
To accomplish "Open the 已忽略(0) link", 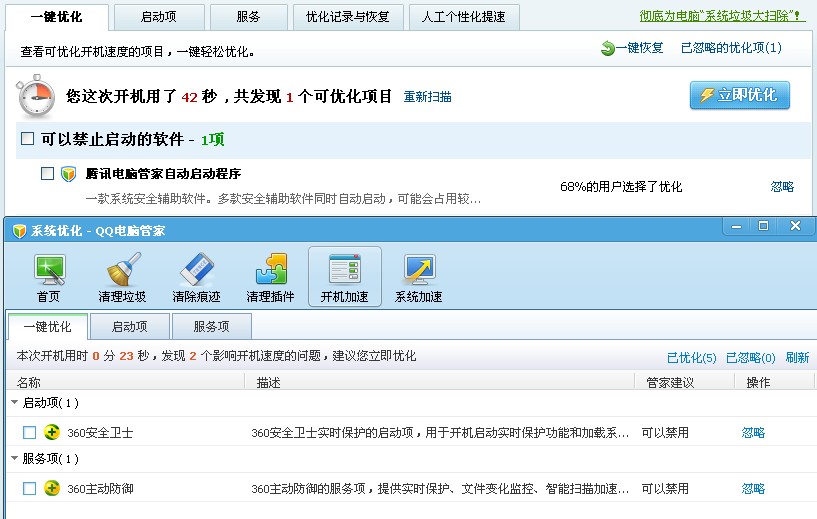I will click(750, 358).
